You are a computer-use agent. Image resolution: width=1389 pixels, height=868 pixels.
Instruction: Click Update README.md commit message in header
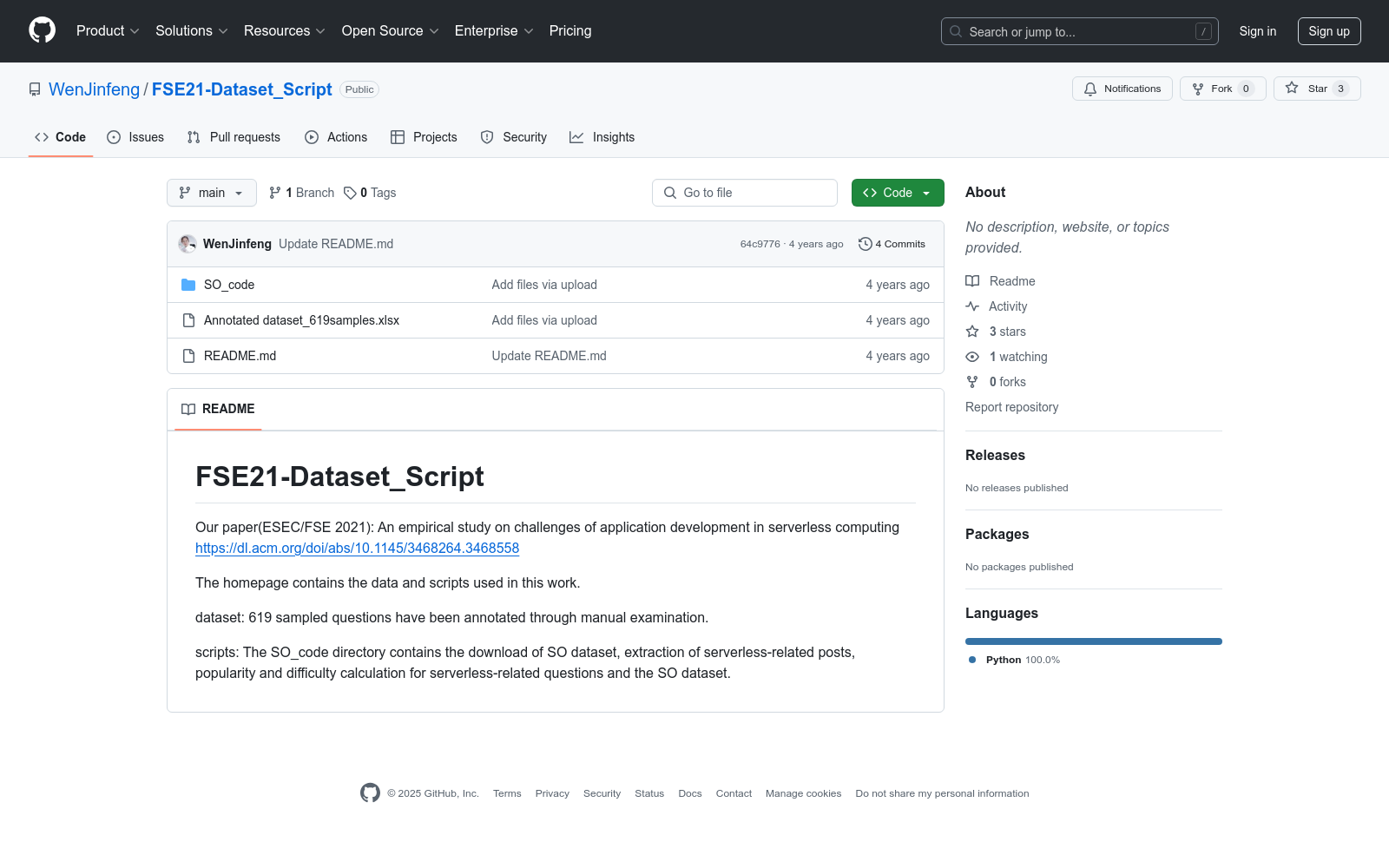(x=336, y=244)
